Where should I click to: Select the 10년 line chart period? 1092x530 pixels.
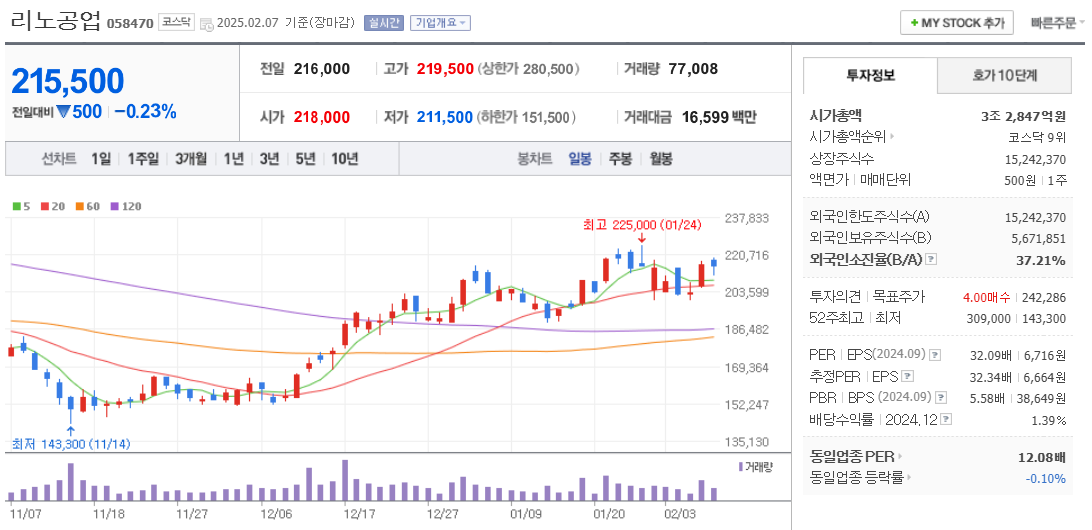coord(345,159)
